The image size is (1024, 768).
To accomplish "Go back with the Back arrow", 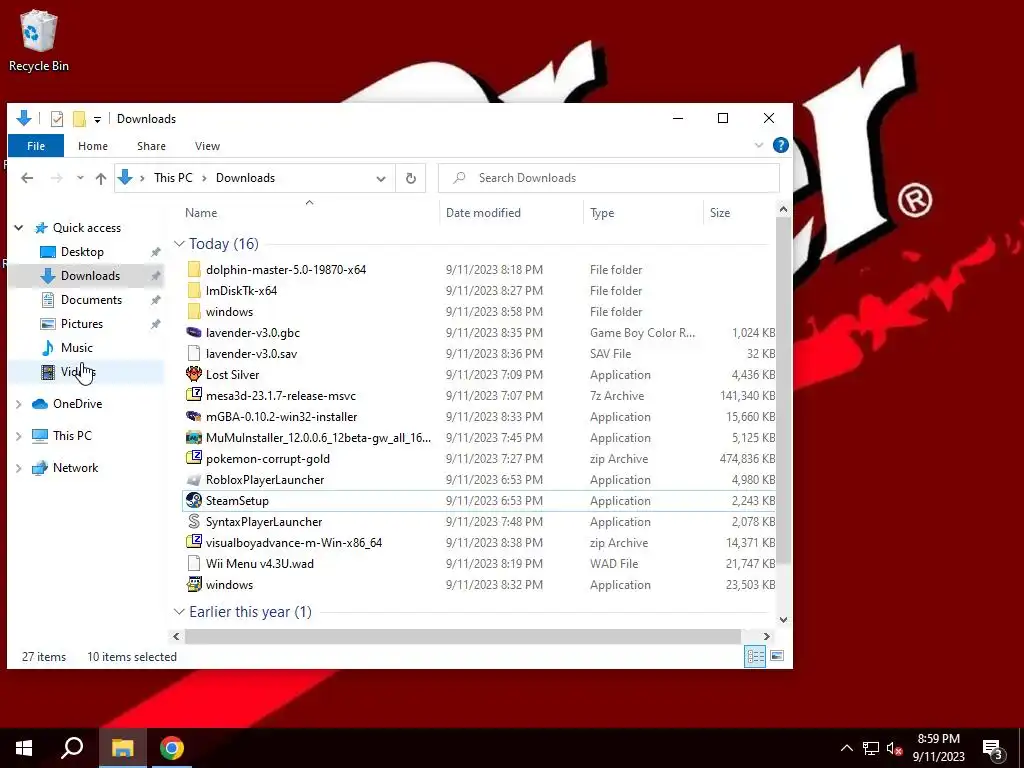I will 27,178.
